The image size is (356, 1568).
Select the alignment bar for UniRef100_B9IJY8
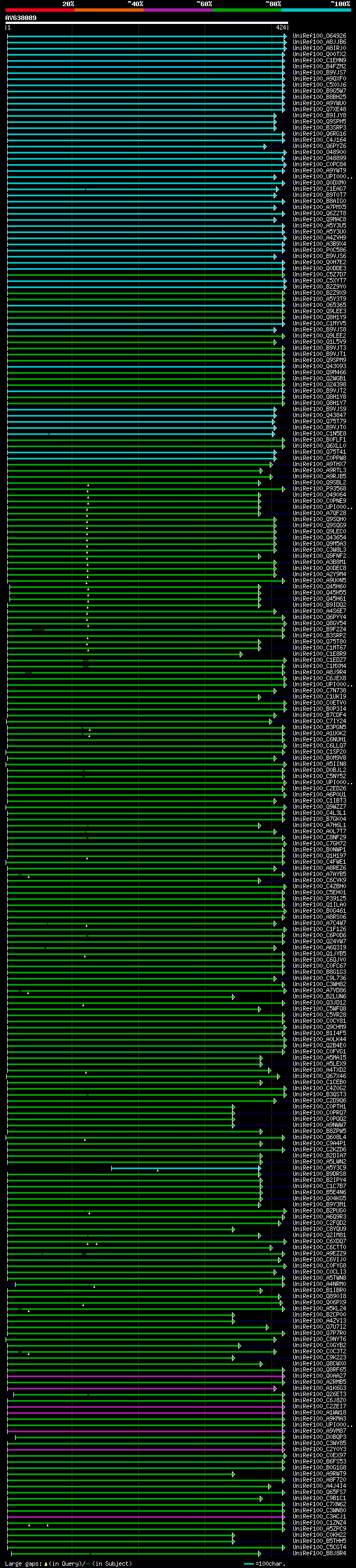pos(142,116)
